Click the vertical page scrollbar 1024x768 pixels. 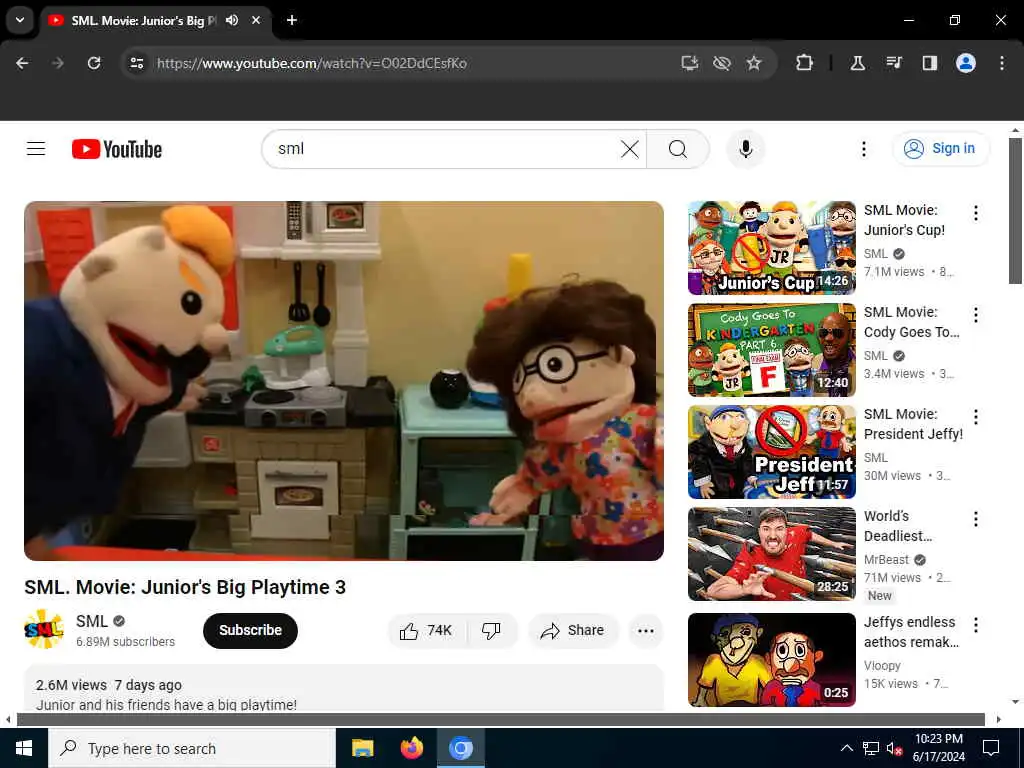[x=1015, y=211]
